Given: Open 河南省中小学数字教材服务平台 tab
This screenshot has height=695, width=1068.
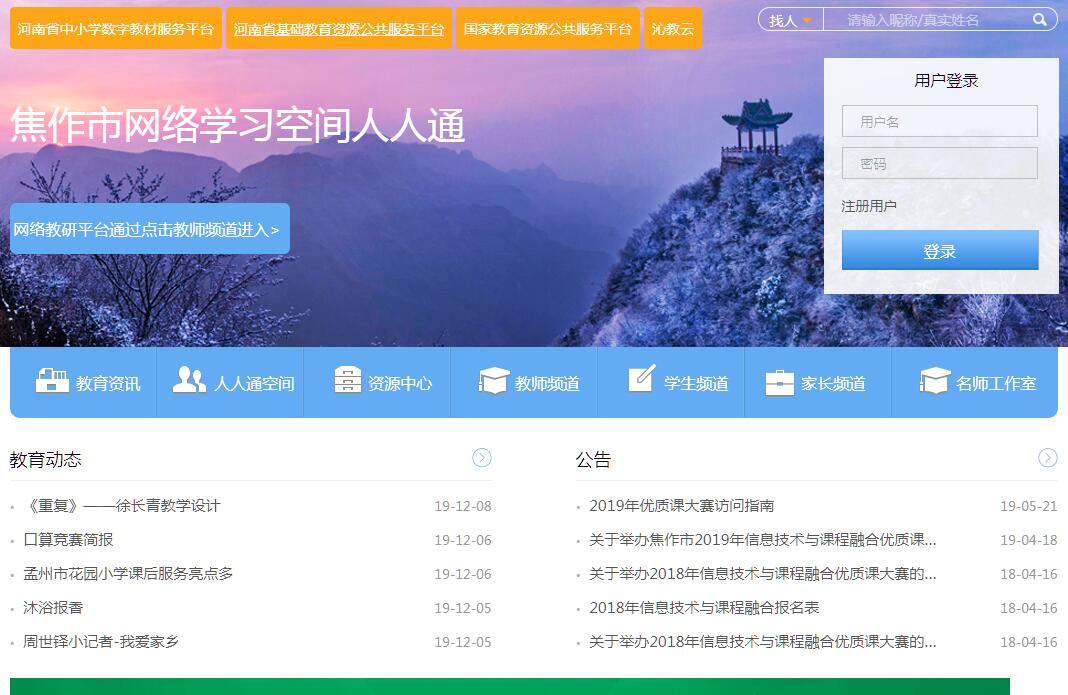Looking at the screenshot, I should tap(116, 29).
